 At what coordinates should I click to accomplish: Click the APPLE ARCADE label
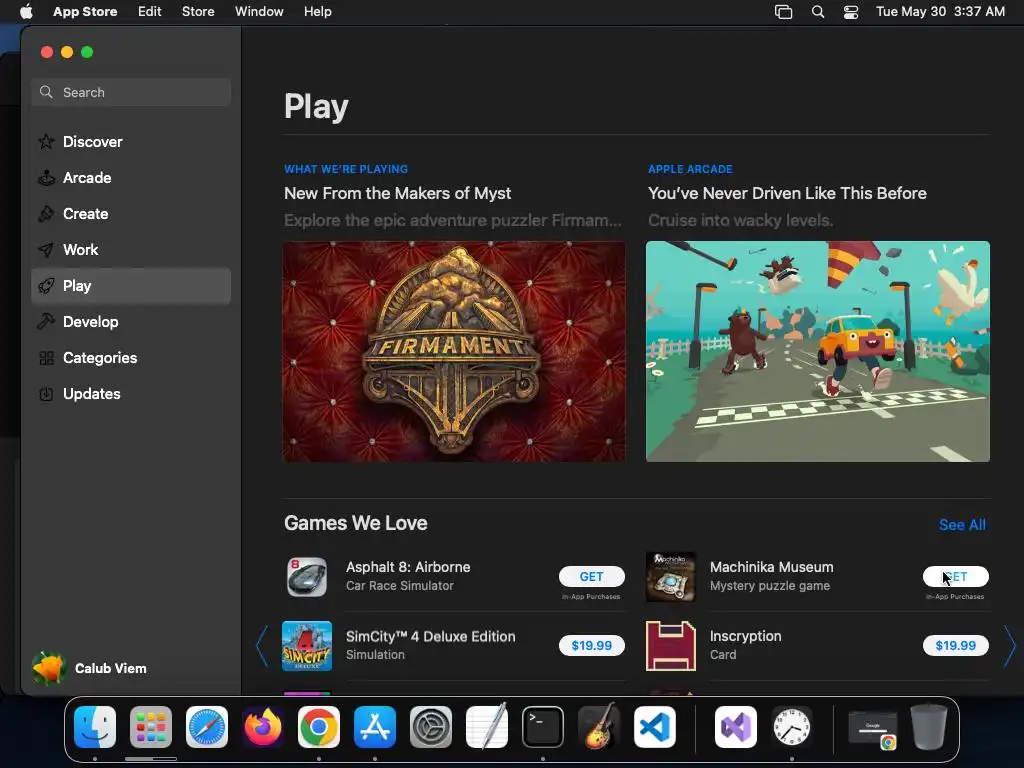pyautogui.click(x=690, y=169)
